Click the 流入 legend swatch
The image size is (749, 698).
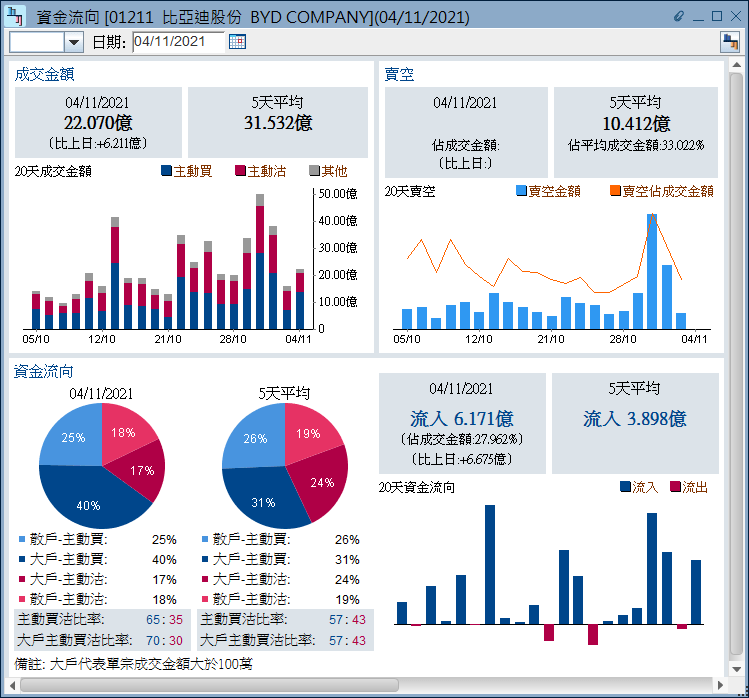[625, 487]
